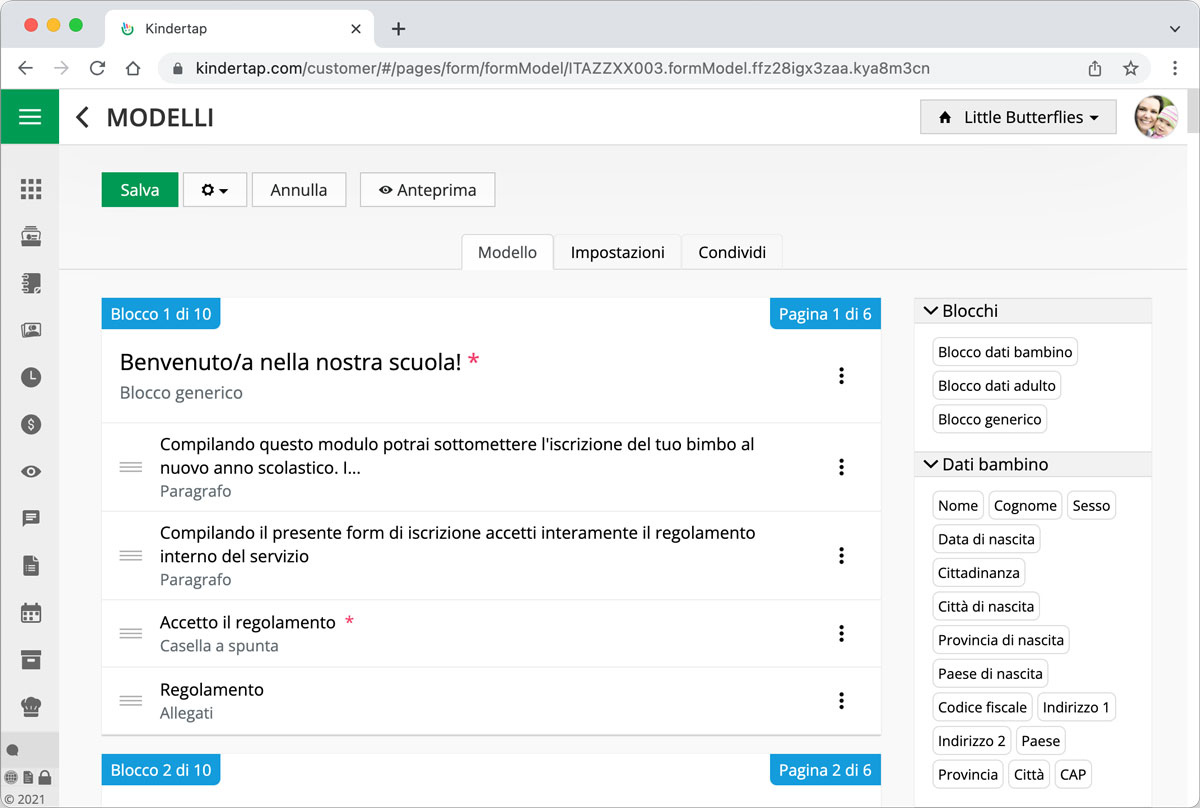Click the back arrow next to MODELLI

click(x=83, y=118)
